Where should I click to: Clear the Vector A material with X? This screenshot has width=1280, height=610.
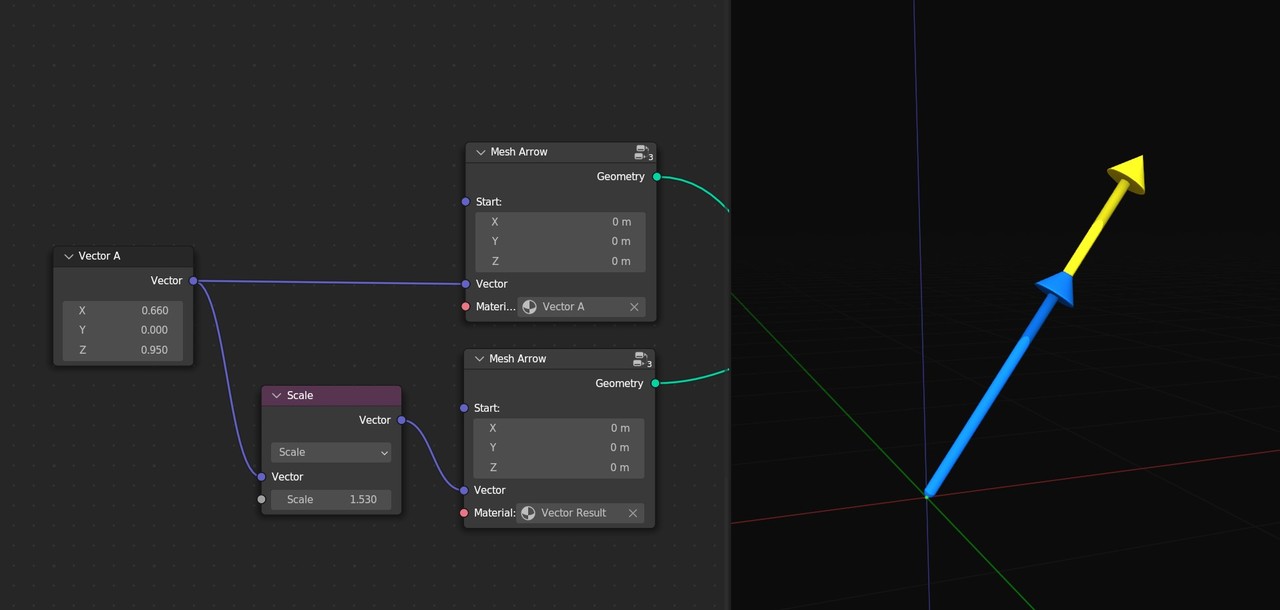coord(634,307)
